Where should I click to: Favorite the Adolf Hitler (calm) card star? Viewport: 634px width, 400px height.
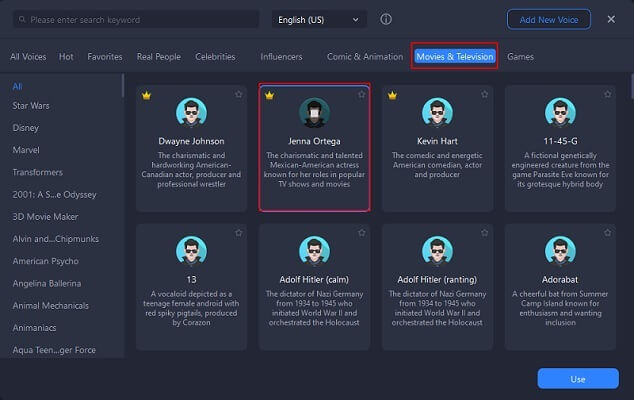pyautogui.click(x=361, y=233)
